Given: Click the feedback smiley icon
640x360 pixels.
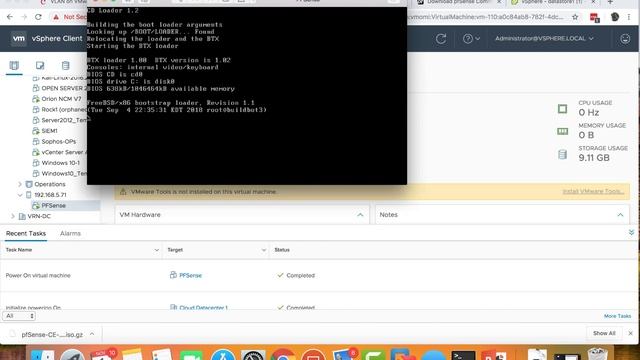Looking at the screenshot, I should point(625,39).
